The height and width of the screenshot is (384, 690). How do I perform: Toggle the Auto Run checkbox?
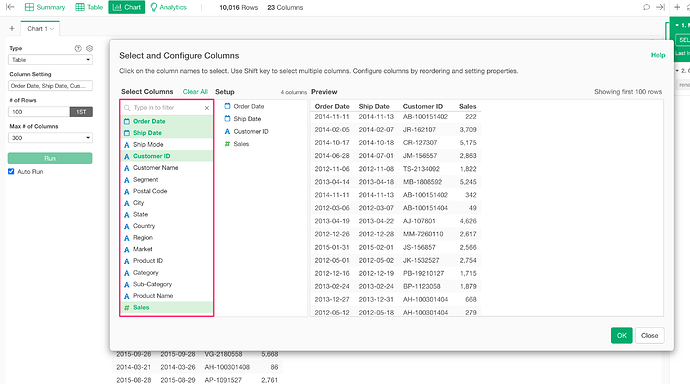(x=11, y=172)
